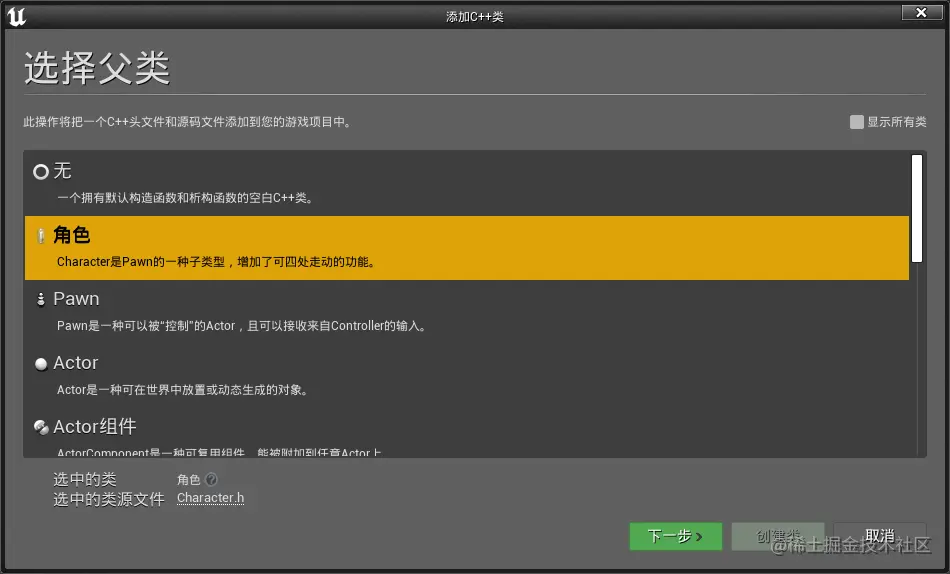
Task: Click the Actor组件 component icon
Action: (x=41, y=427)
